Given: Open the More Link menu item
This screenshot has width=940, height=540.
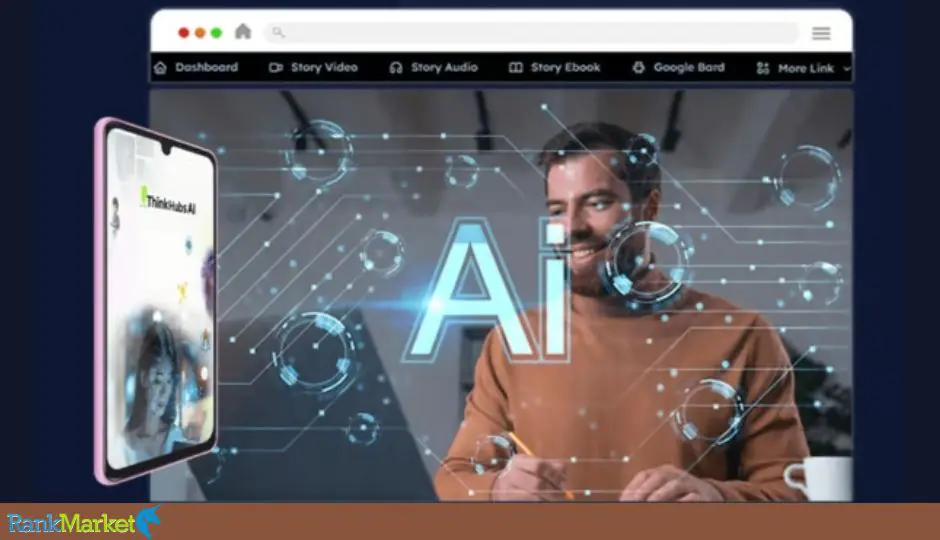Looking at the screenshot, I should point(803,68).
